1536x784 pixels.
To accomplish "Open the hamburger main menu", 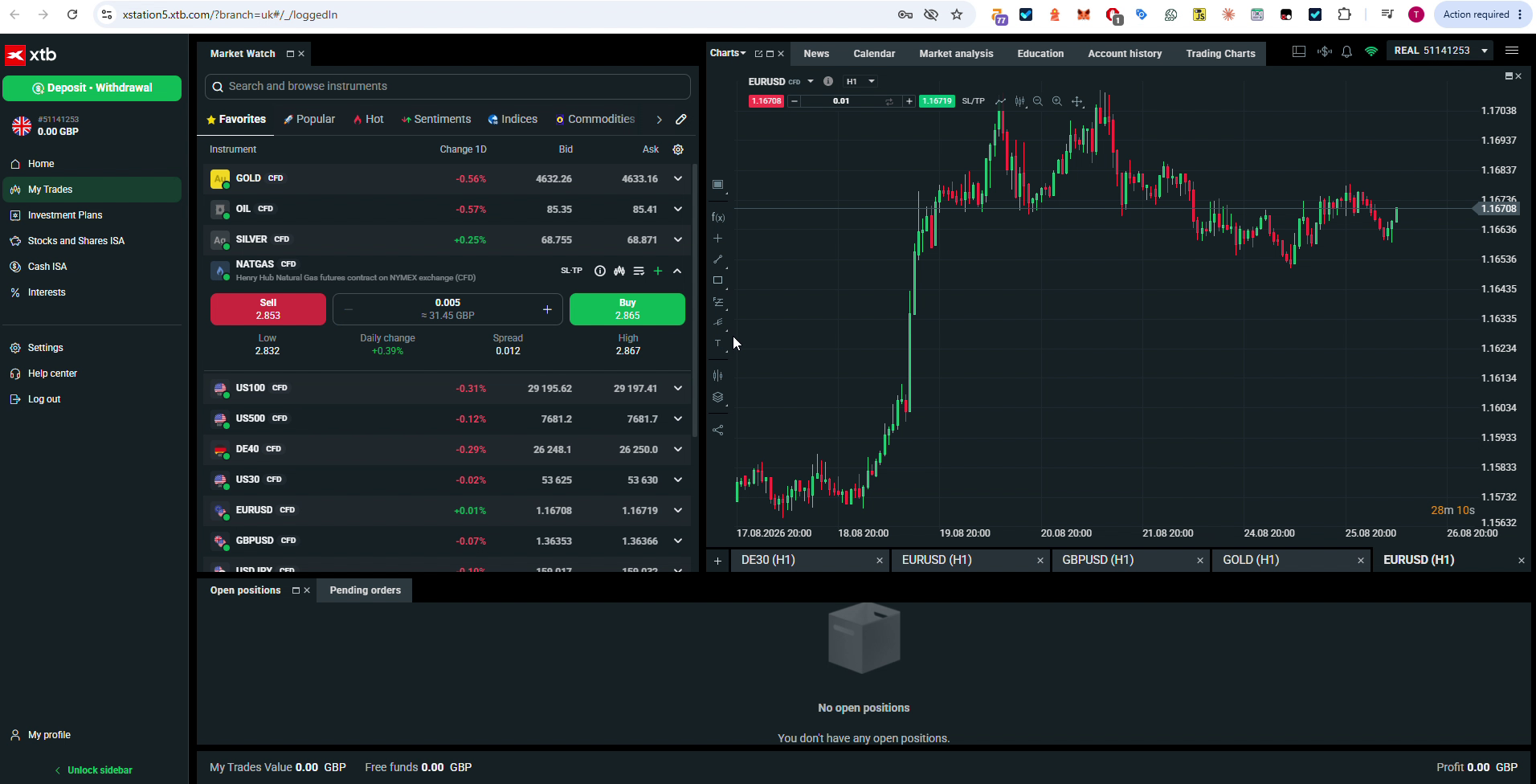I will click(x=1512, y=51).
